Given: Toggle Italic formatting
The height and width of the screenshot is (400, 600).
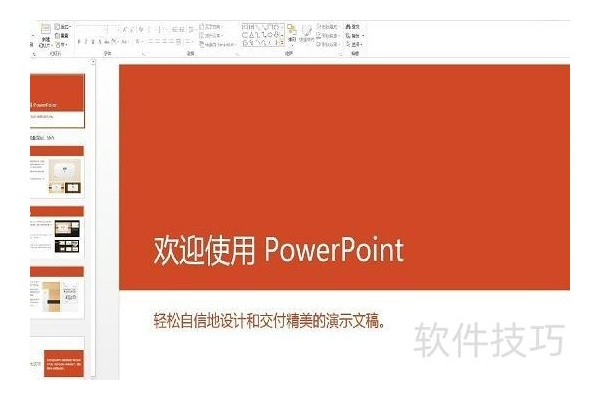Looking at the screenshot, I should tap(86, 42).
